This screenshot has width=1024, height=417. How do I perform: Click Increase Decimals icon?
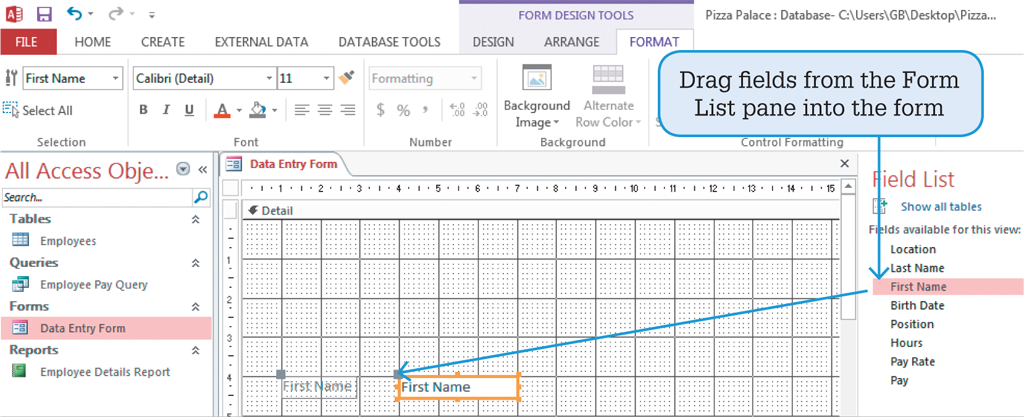[x=457, y=110]
